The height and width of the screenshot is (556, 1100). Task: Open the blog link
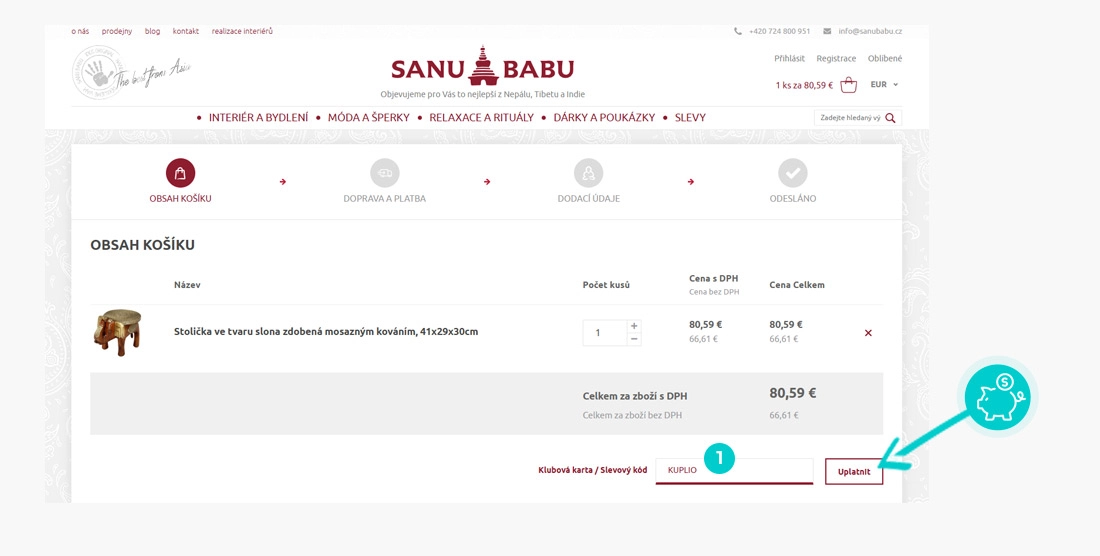click(x=152, y=32)
